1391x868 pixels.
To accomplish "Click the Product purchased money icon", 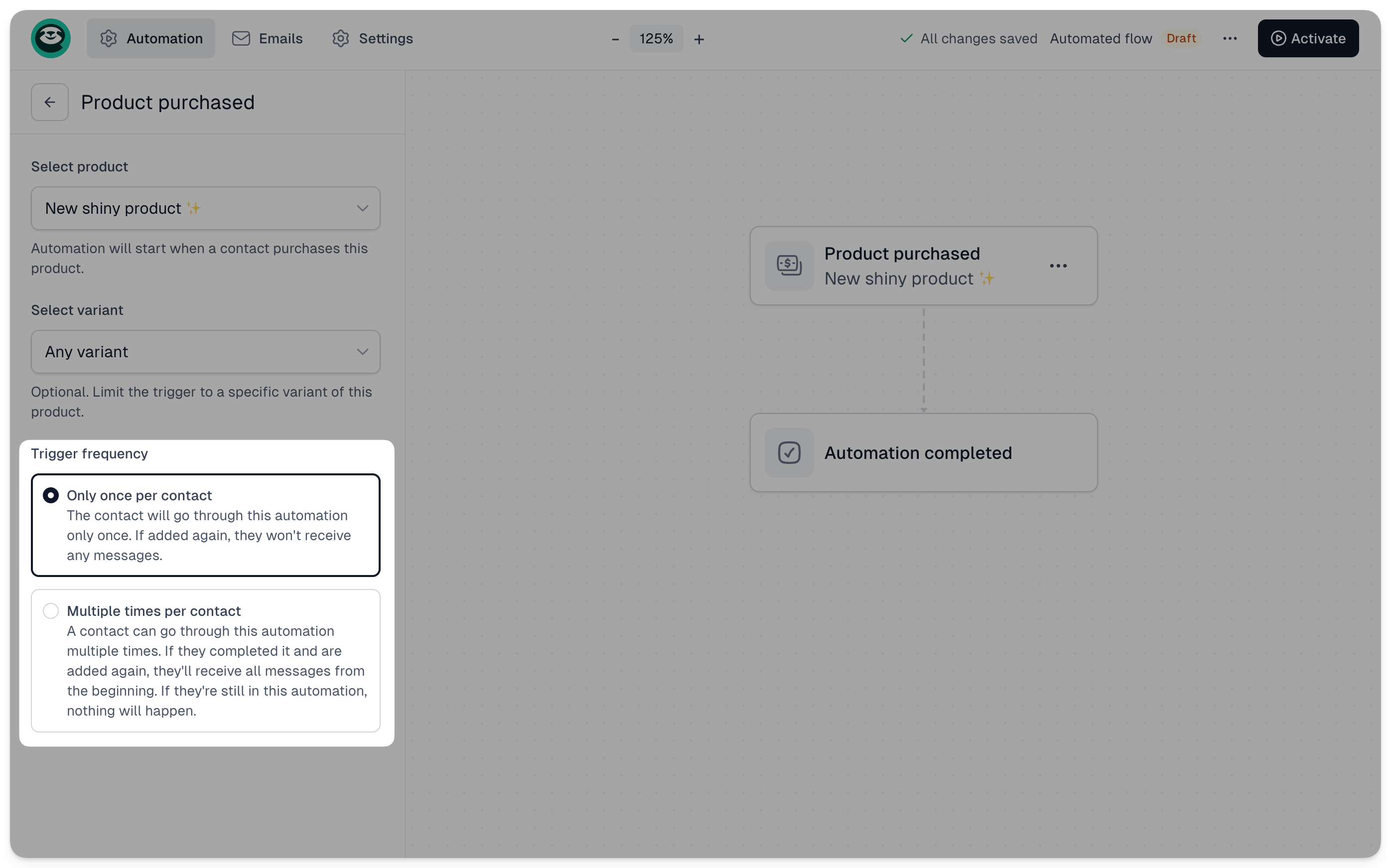I will [789, 266].
